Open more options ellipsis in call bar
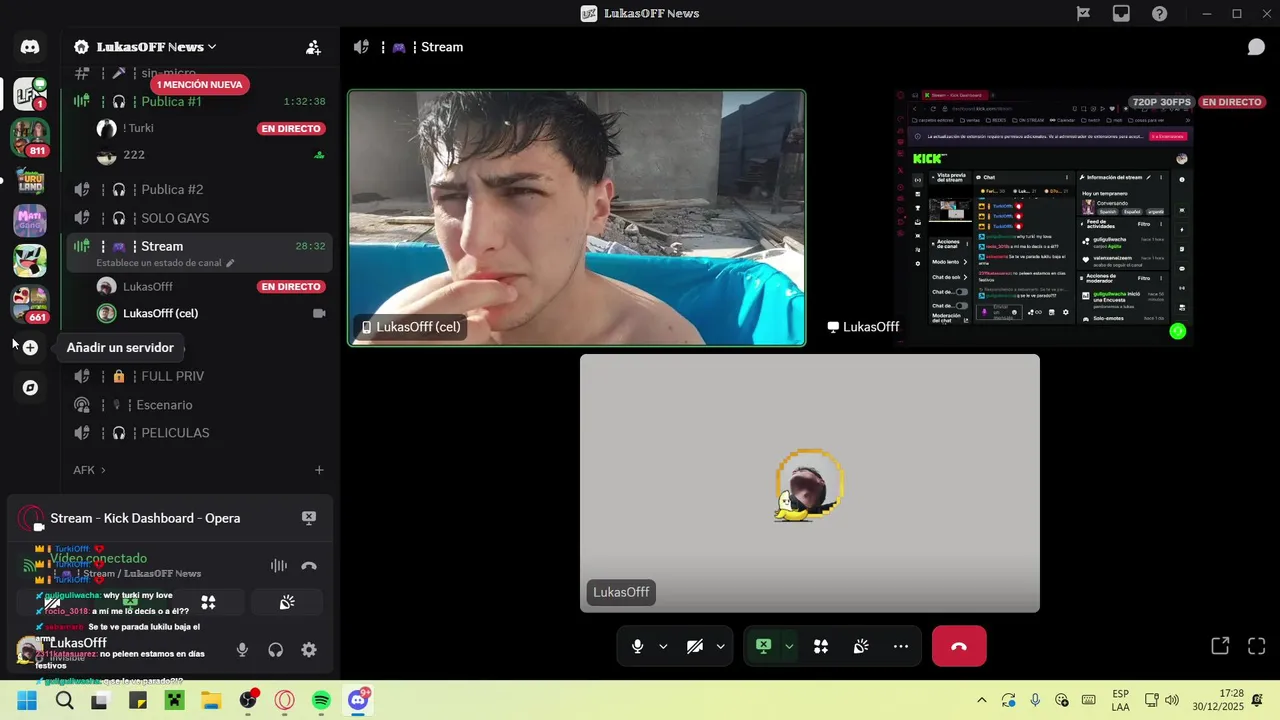 (901, 646)
